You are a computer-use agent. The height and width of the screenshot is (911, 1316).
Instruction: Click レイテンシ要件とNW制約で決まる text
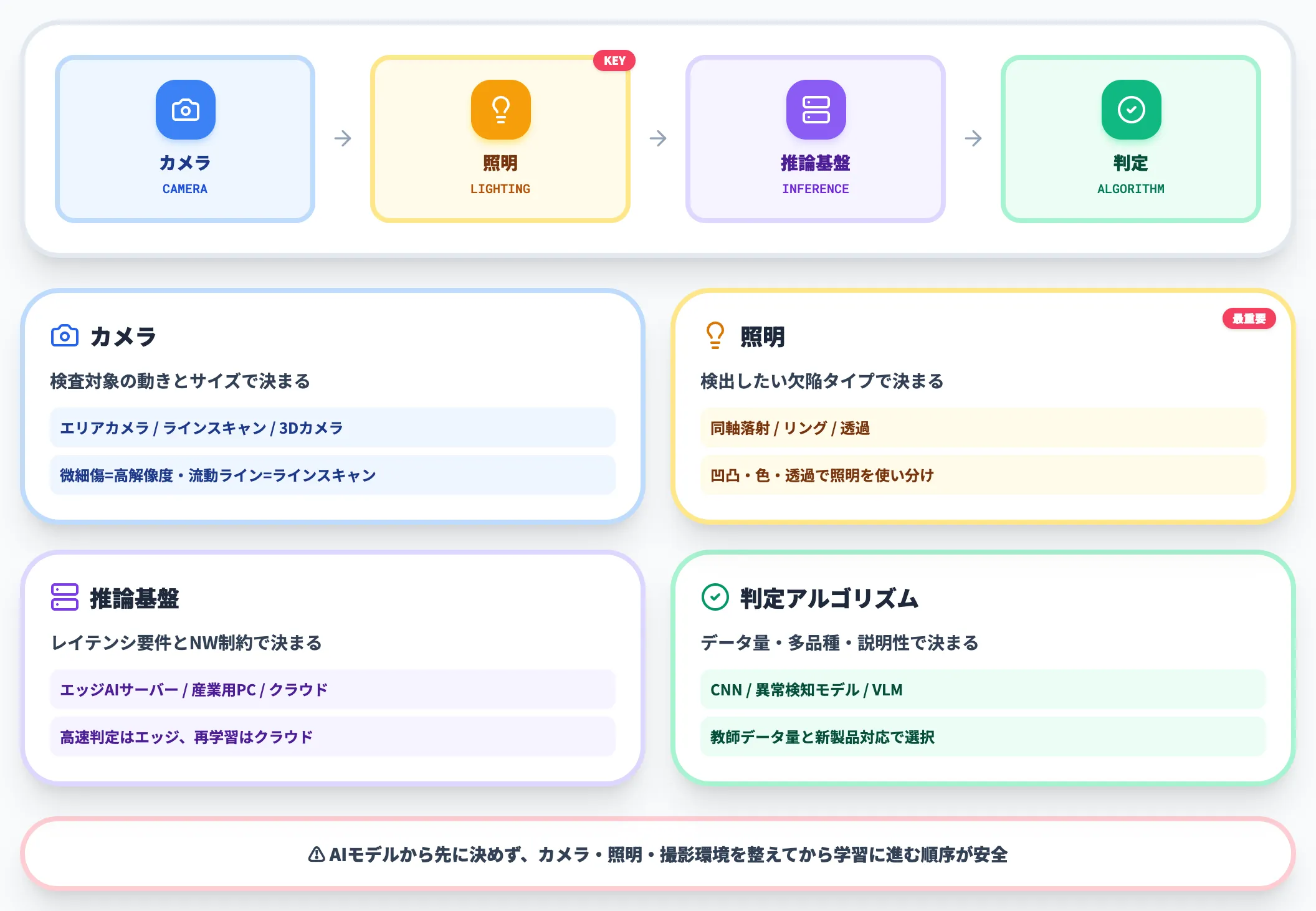186,642
